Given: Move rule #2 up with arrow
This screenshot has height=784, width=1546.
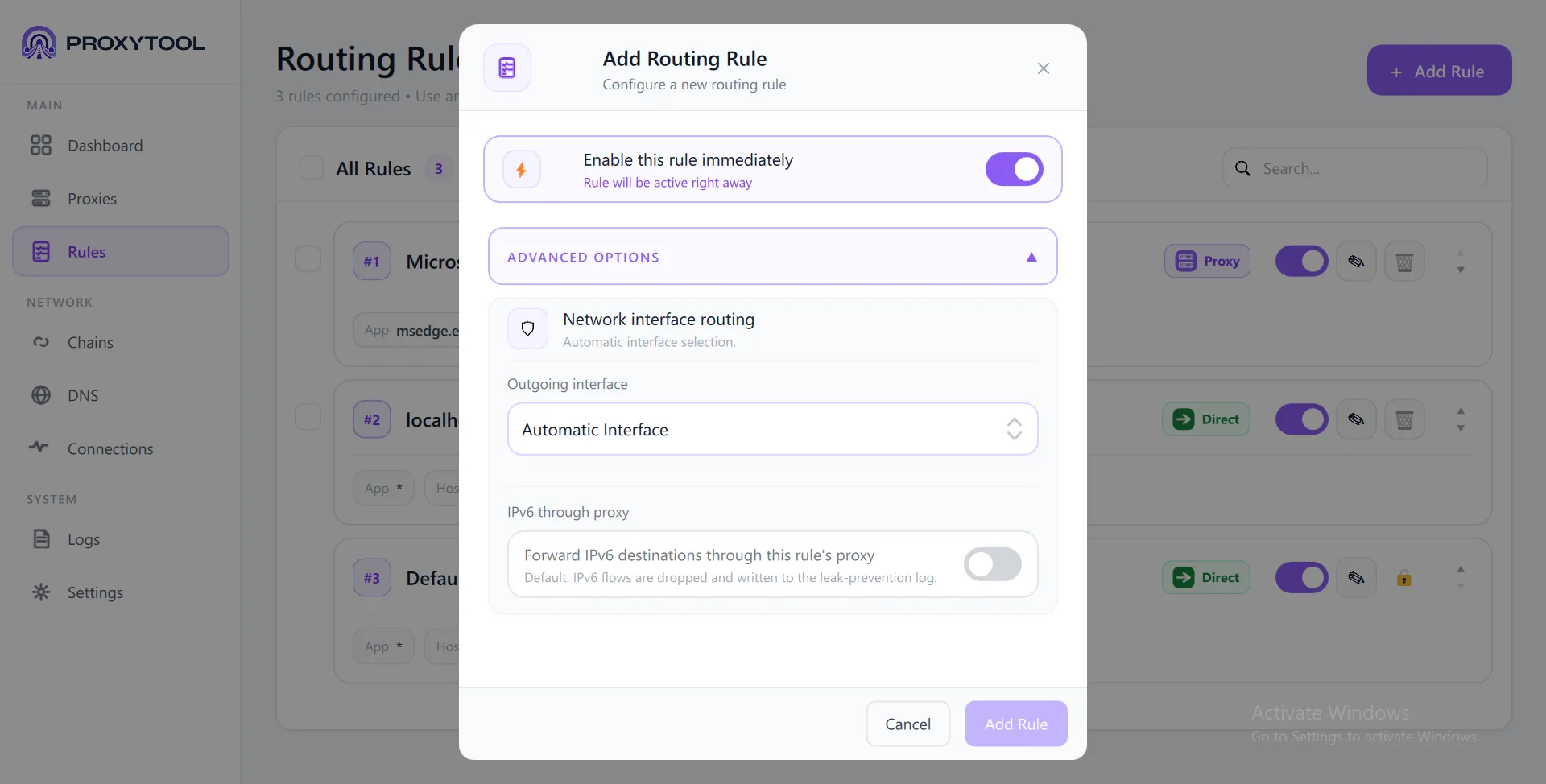Looking at the screenshot, I should 1461,411.
